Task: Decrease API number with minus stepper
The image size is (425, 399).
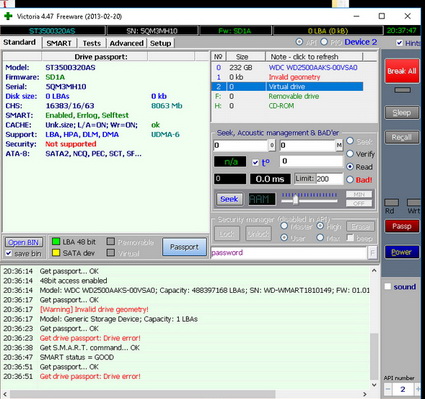Action: coord(388,389)
